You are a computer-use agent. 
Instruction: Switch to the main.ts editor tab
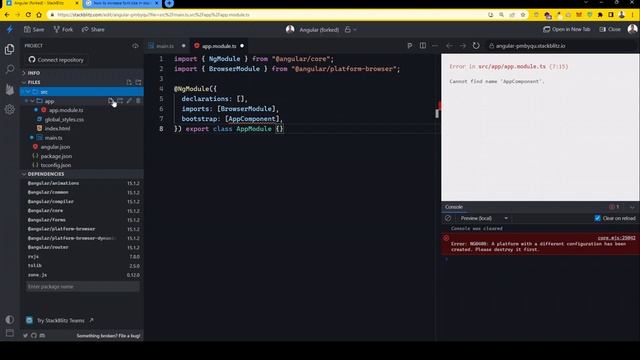tap(165, 46)
